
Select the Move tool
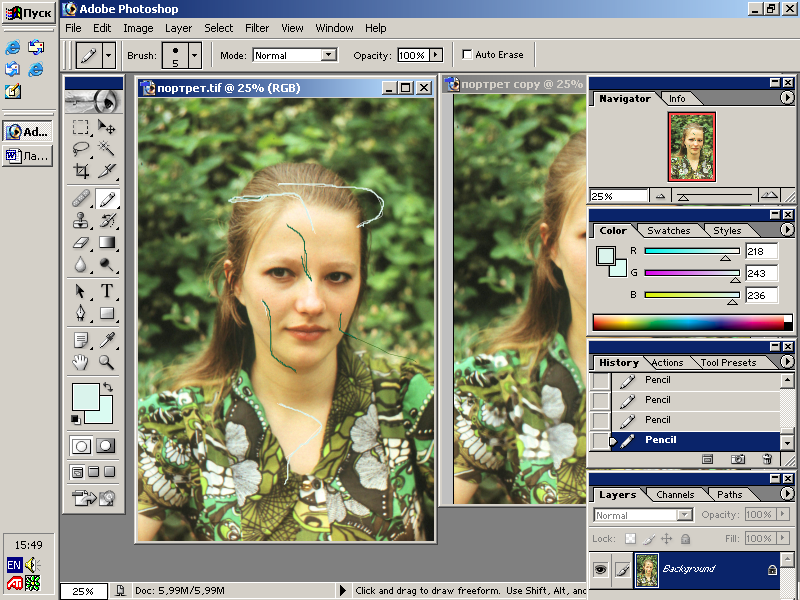[x=106, y=127]
